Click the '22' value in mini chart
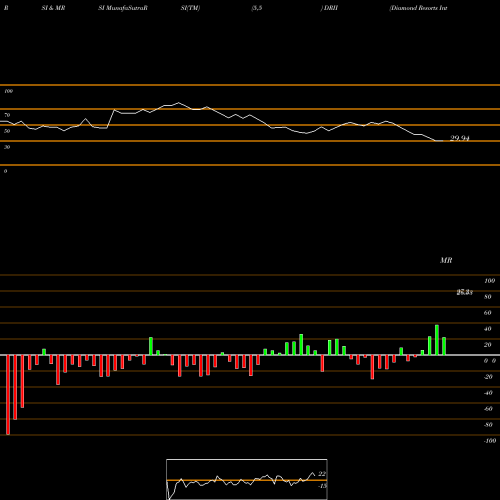 click(322, 474)
